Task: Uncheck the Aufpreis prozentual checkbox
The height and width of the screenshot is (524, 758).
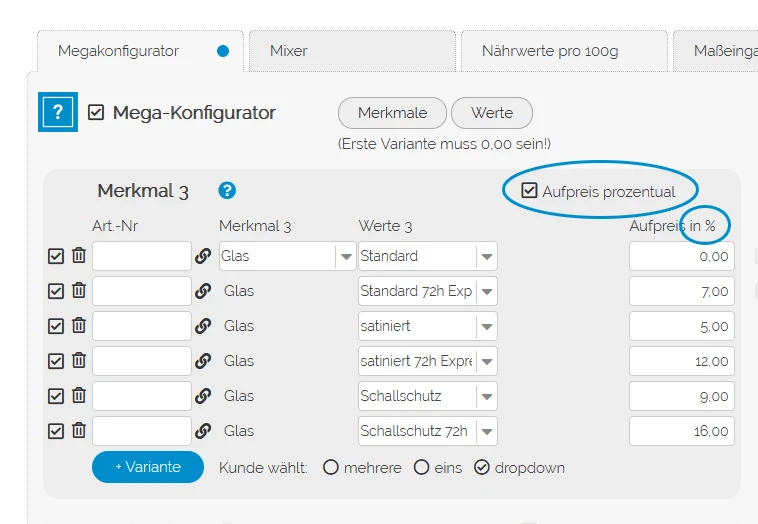Action: tap(529, 191)
